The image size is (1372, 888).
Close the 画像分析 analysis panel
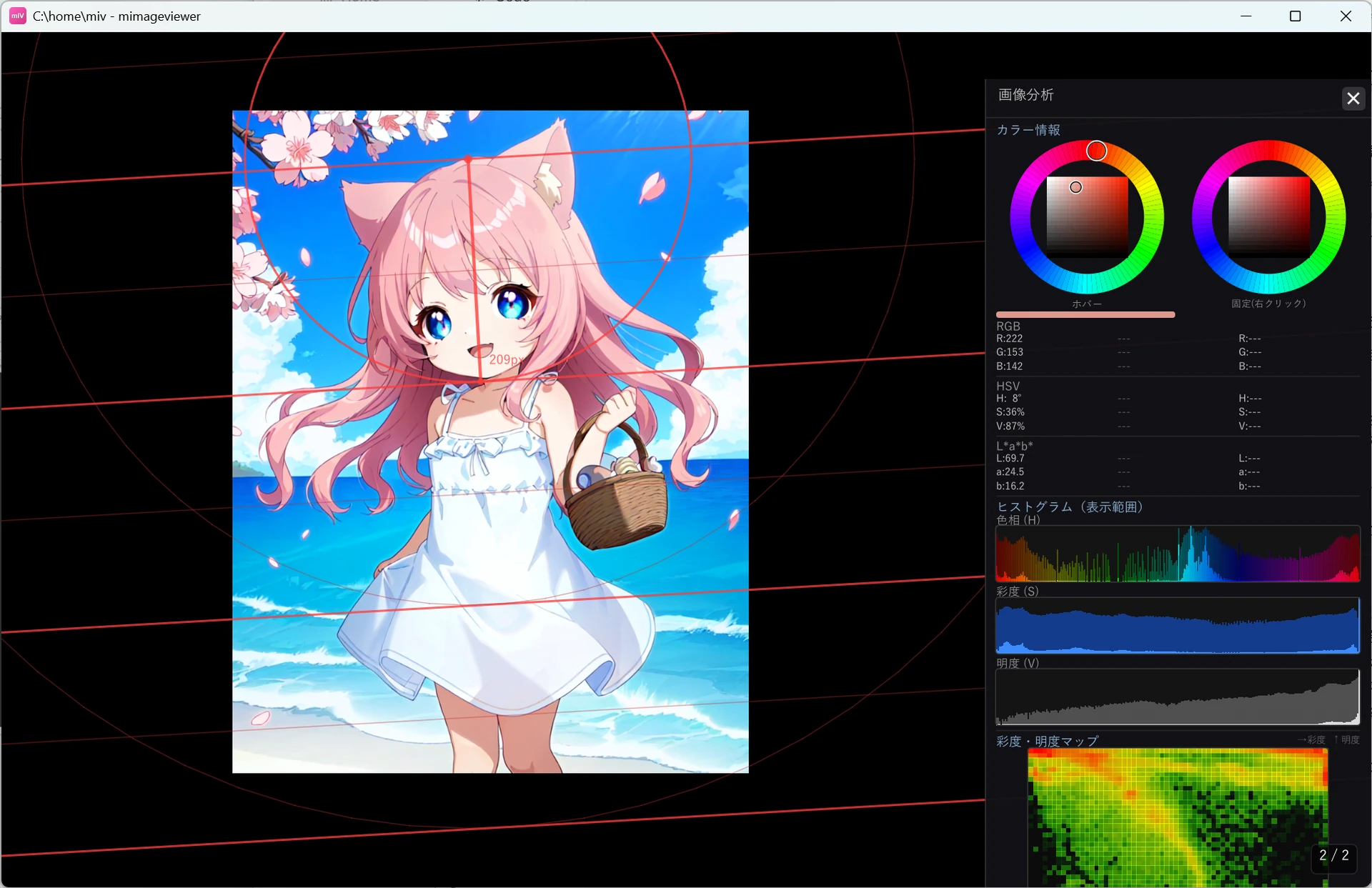[x=1353, y=99]
